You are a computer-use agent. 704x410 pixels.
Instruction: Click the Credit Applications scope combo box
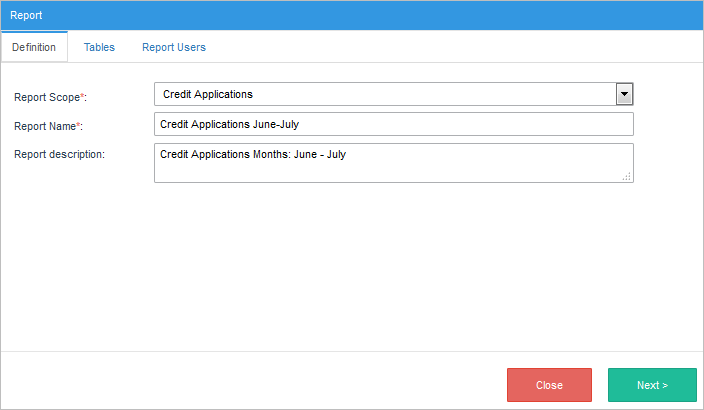(385, 94)
